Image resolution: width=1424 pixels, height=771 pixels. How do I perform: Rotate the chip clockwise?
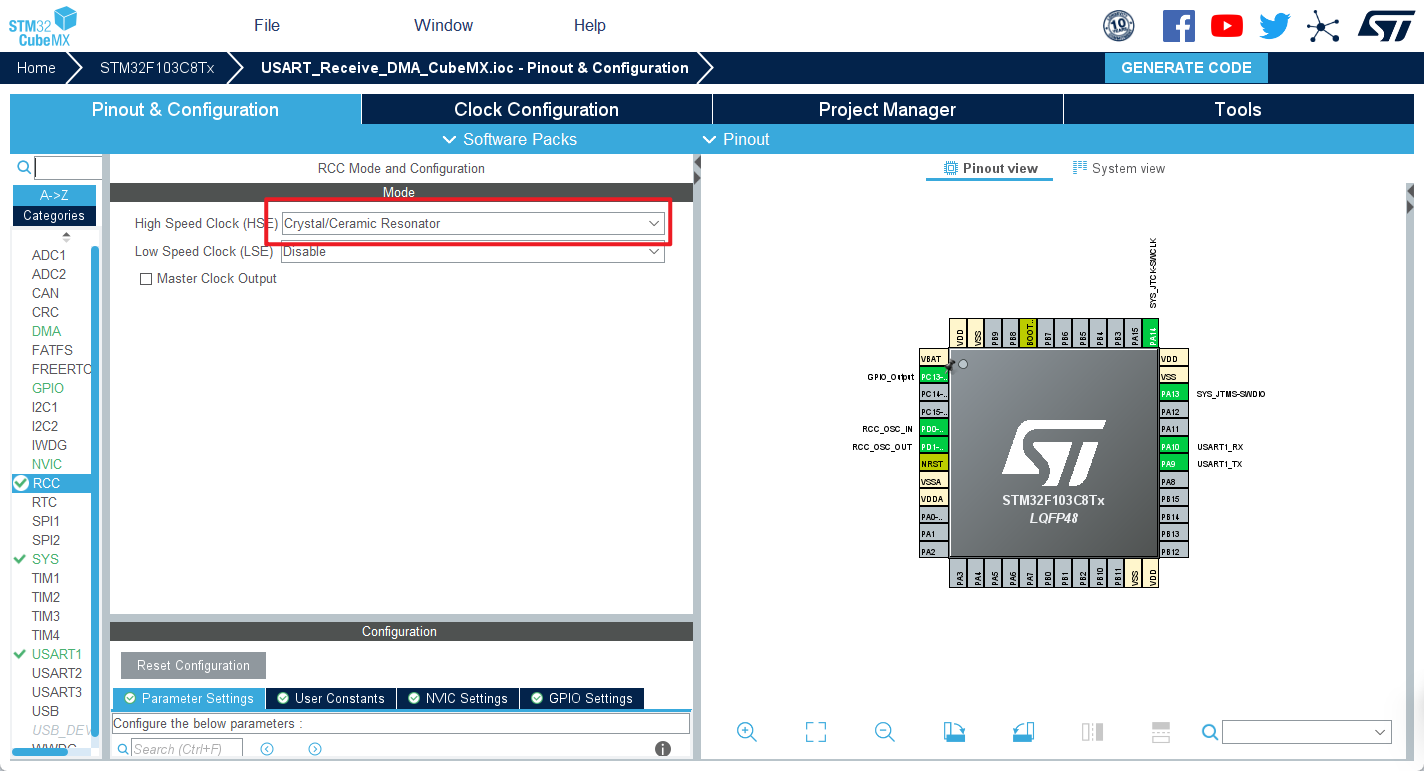[x=954, y=732]
